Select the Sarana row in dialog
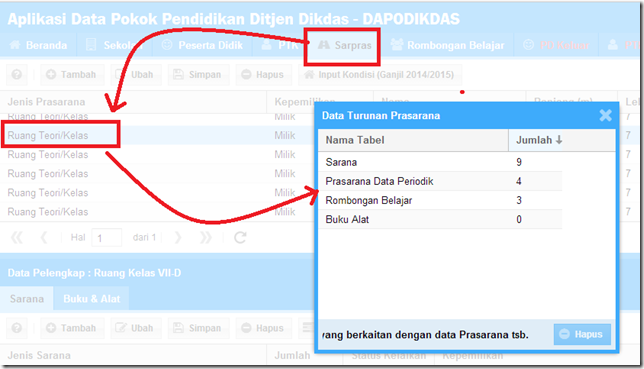Viewport: 644px width, 369px height. point(440,162)
